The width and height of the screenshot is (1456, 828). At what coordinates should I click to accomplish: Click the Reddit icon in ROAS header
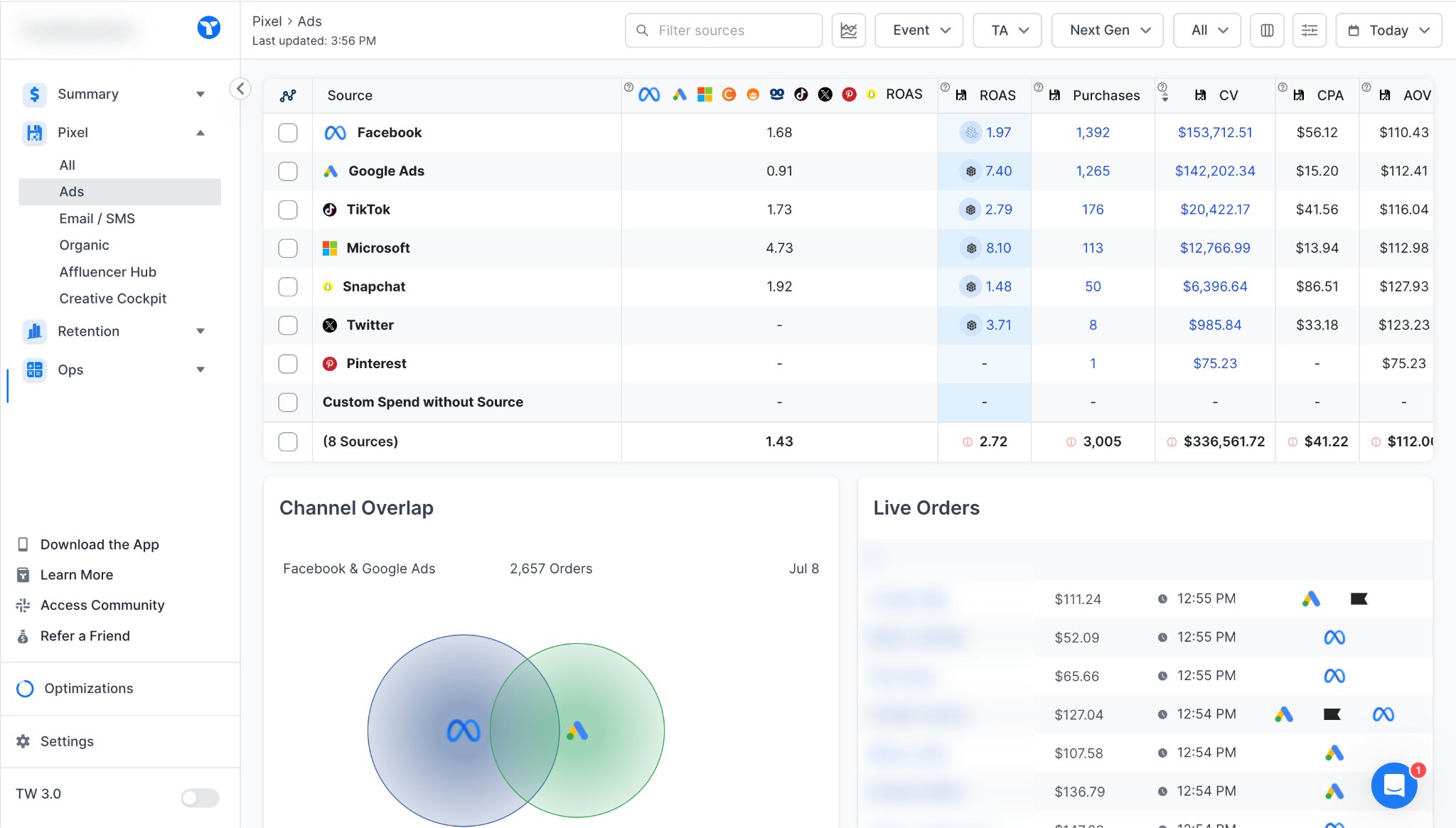753,95
